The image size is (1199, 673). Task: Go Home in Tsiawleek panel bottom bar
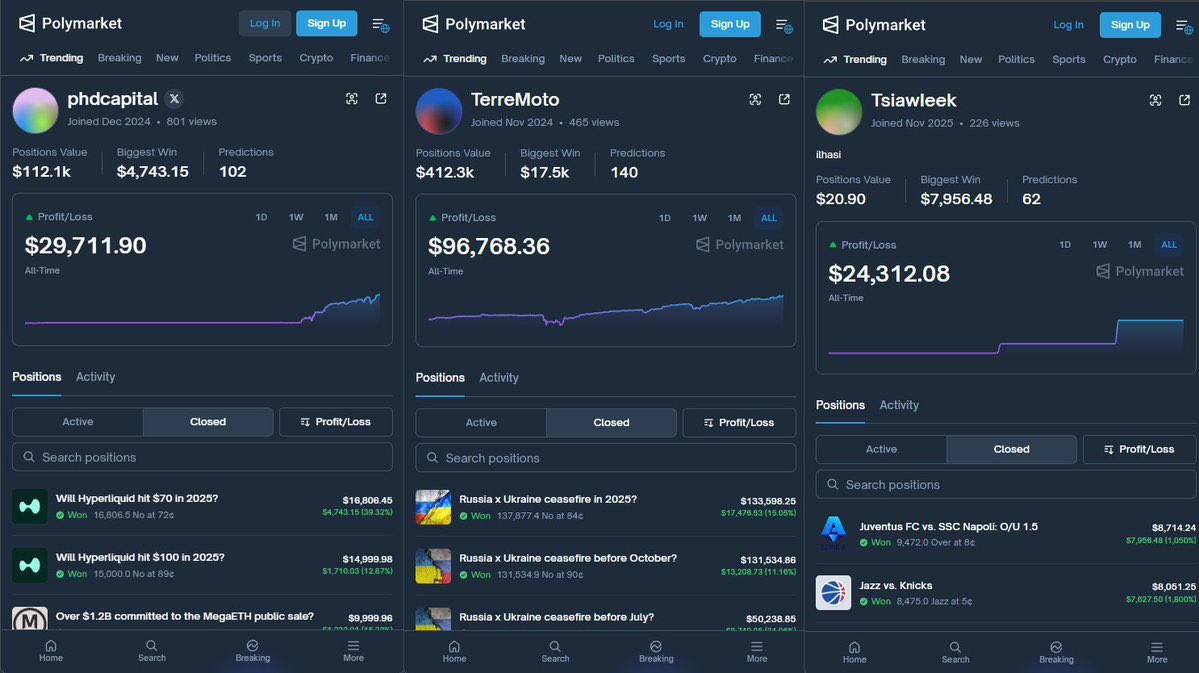(x=855, y=652)
